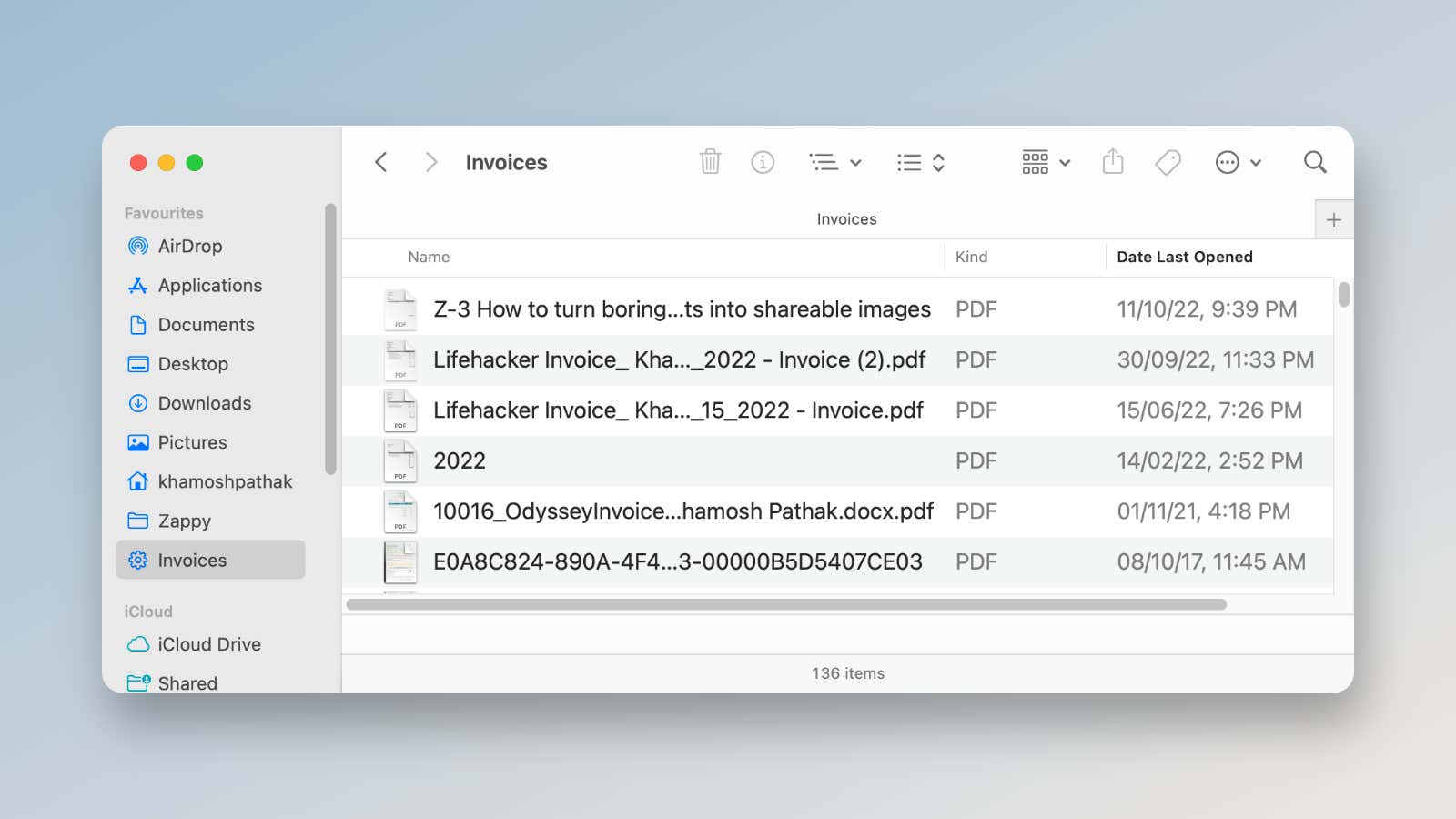
Task: Click the AirDrop sidebar icon
Action: (138, 246)
